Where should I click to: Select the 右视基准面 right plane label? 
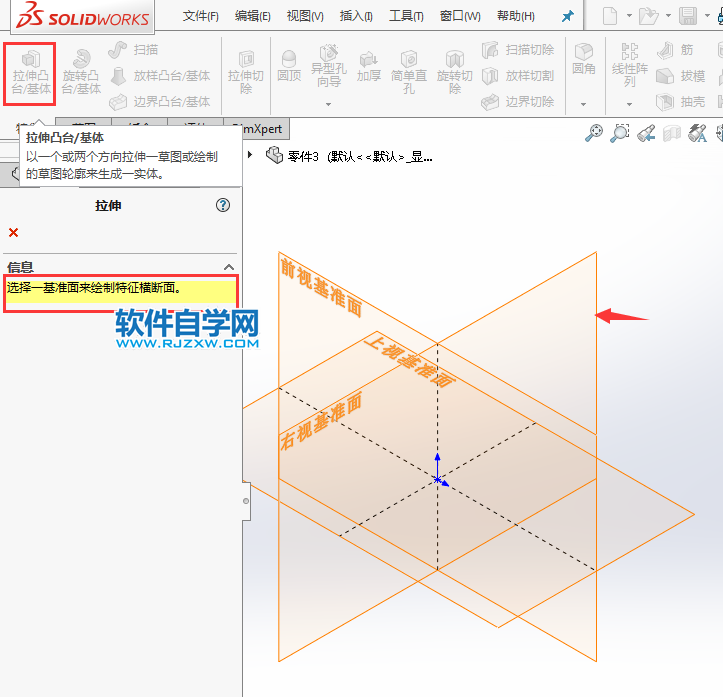click(x=321, y=420)
